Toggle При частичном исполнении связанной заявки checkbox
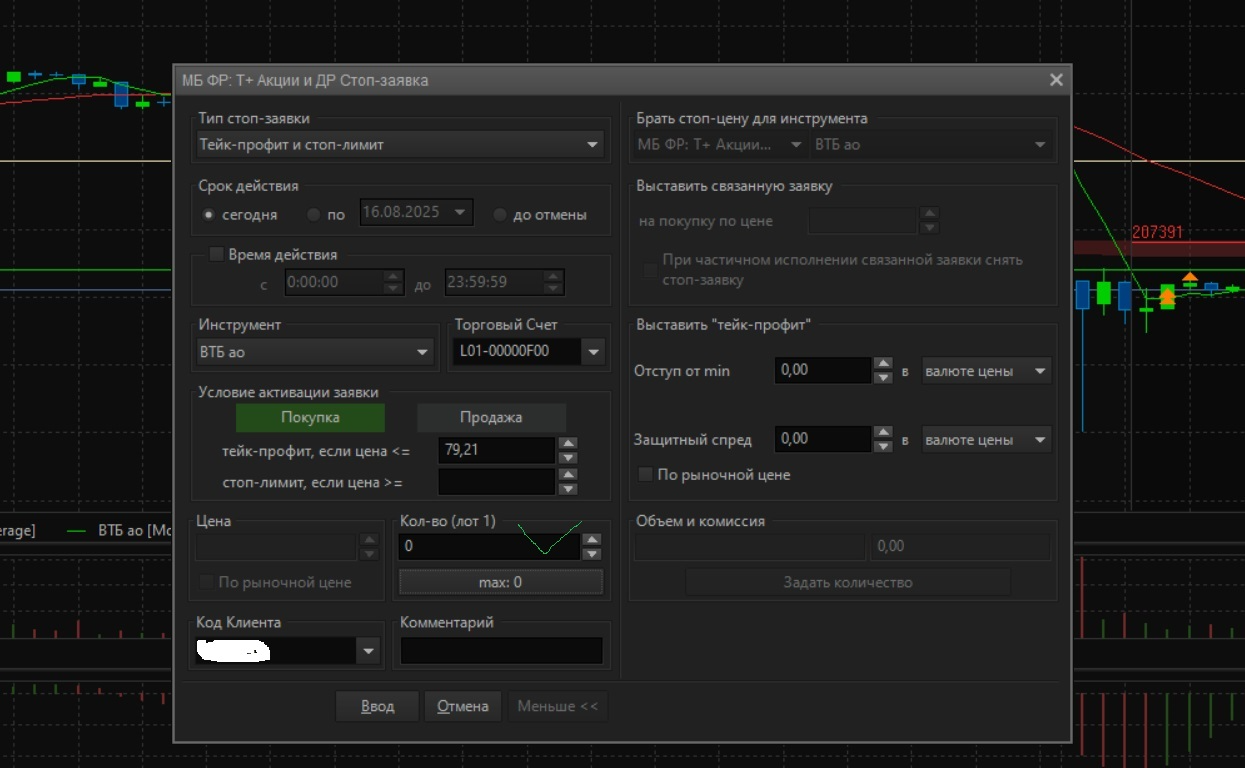1245x768 pixels. point(650,269)
